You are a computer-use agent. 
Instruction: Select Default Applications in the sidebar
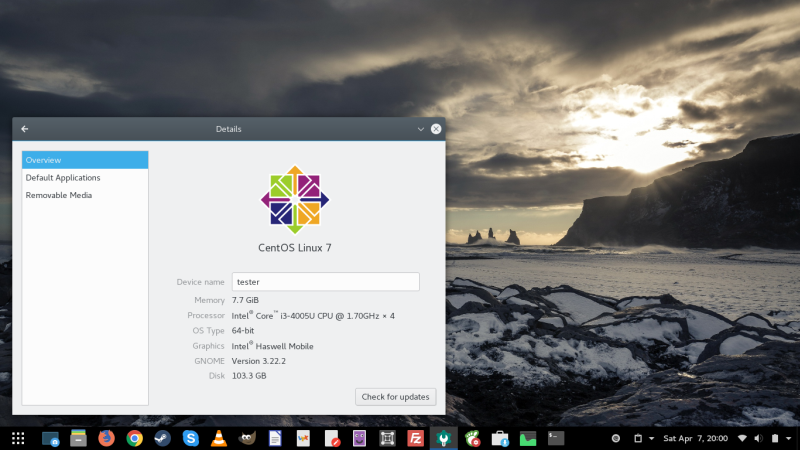point(63,178)
